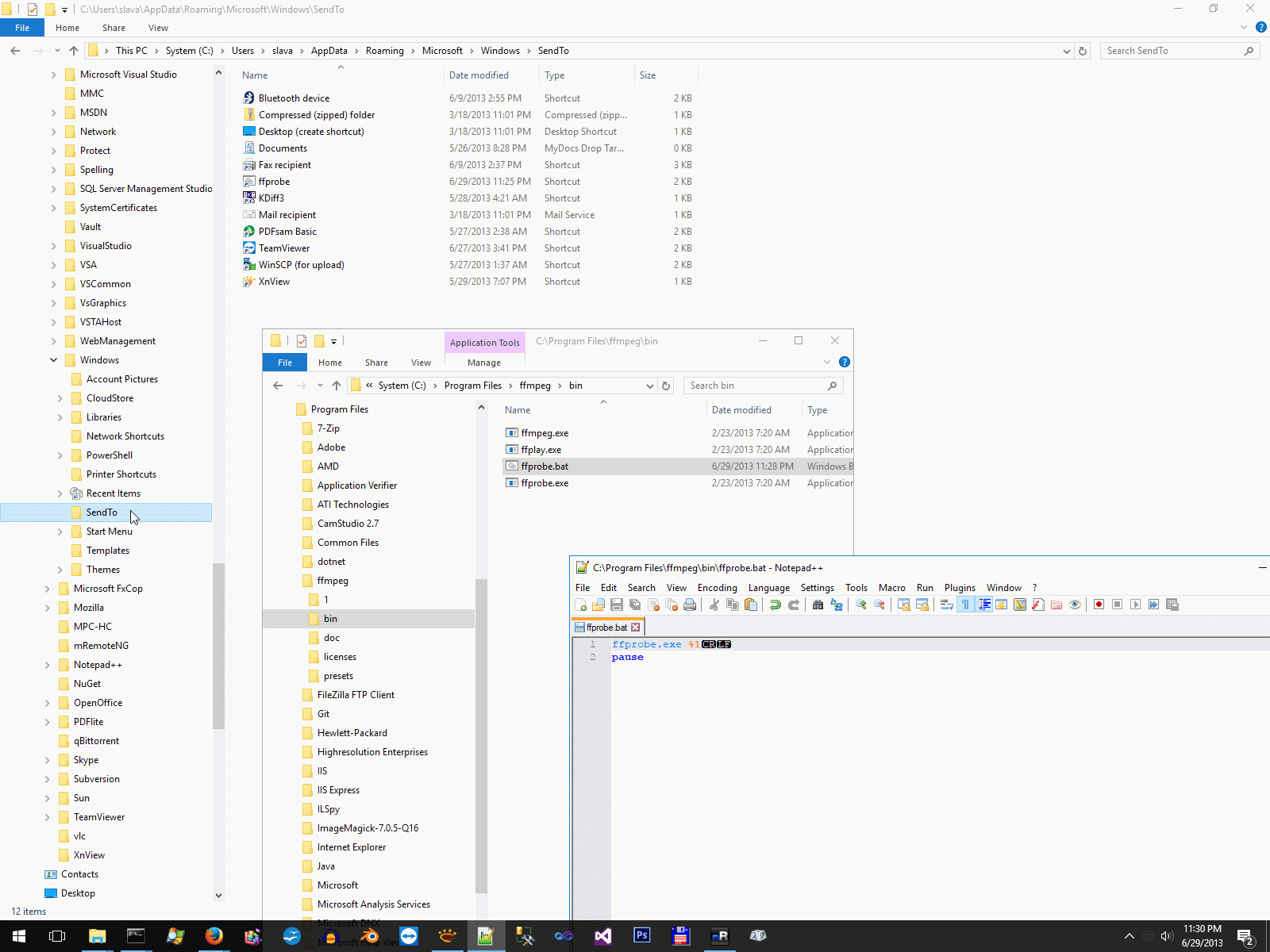
Task: Toggle the eye-shaped monitoring icon in Notepad++
Action: point(1075,605)
